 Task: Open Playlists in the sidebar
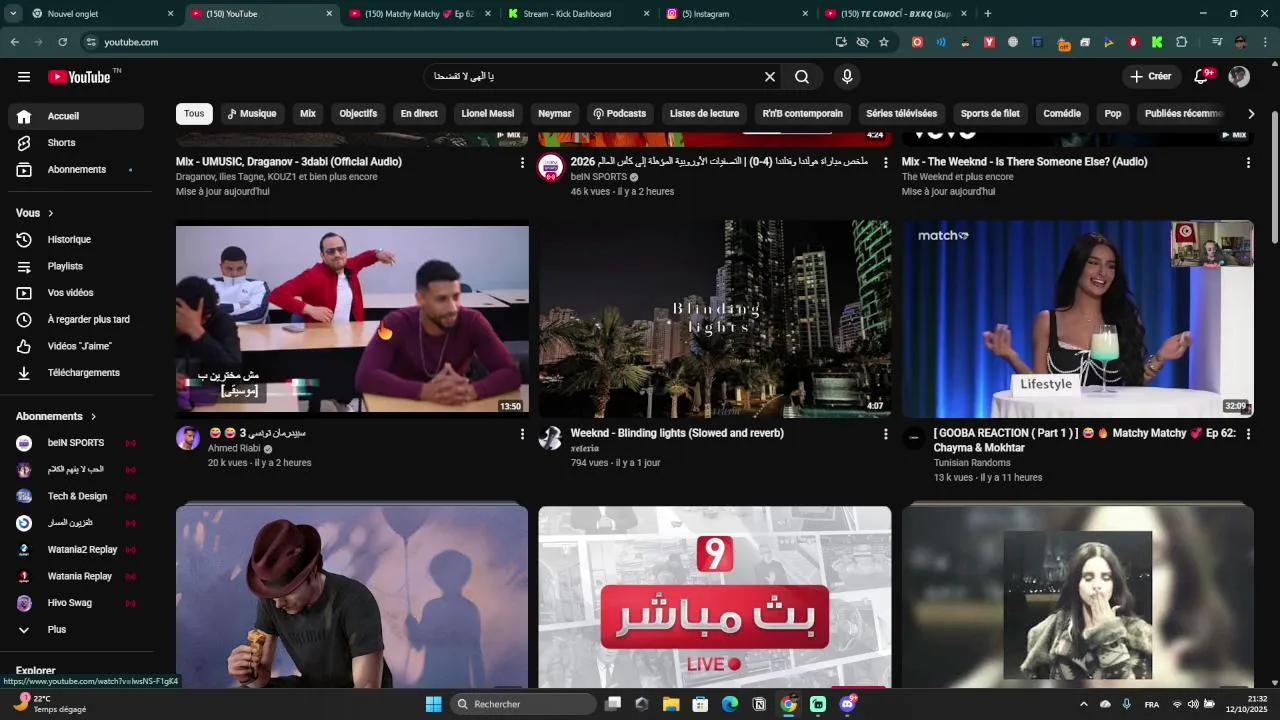[x=76, y=267]
